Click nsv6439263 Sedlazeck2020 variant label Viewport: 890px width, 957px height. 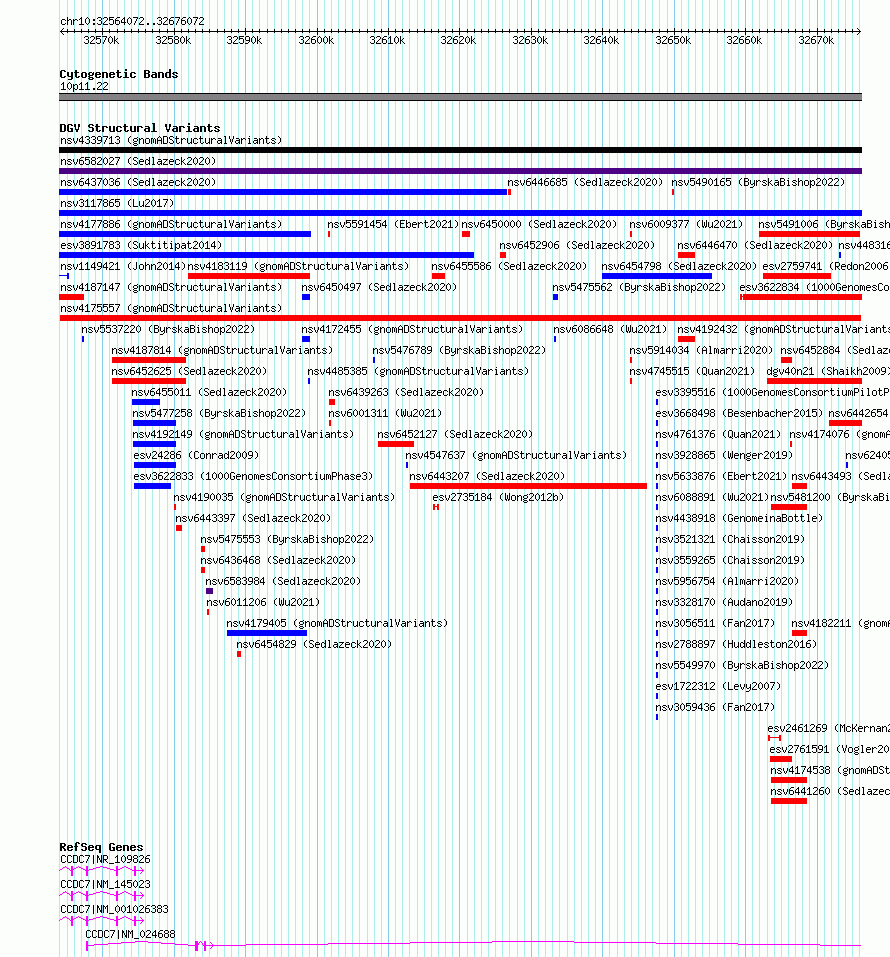click(x=407, y=392)
